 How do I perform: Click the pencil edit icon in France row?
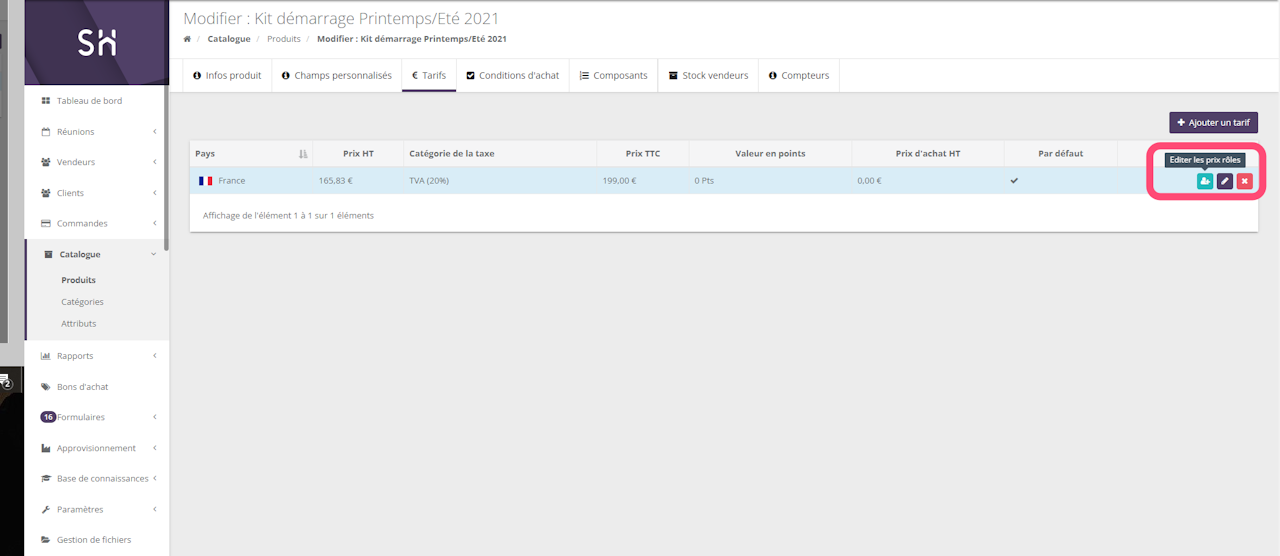click(x=1225, y=181)
